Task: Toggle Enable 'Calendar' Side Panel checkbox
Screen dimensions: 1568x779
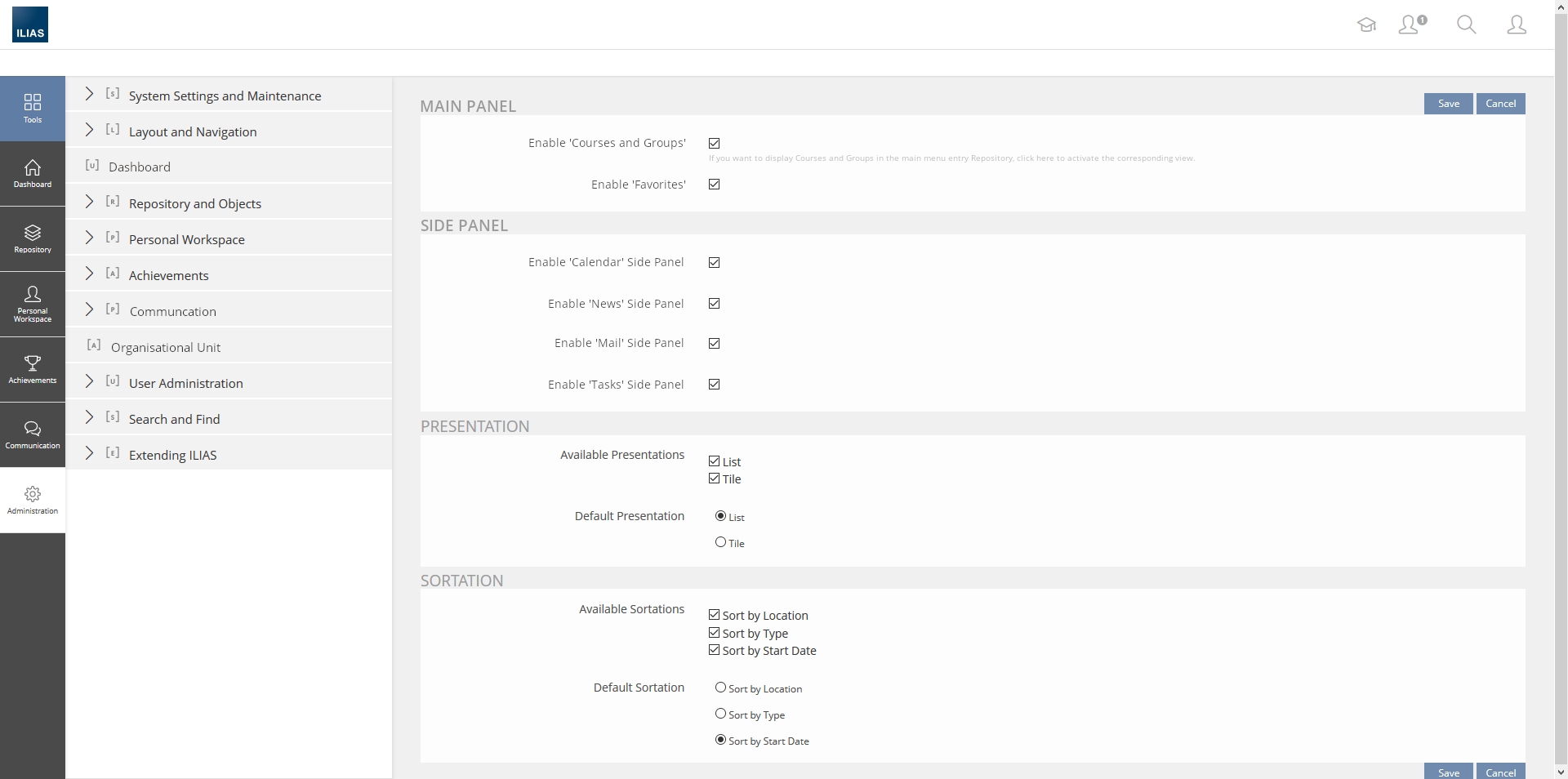Action: pyautogui.click(x=715, y=263)
